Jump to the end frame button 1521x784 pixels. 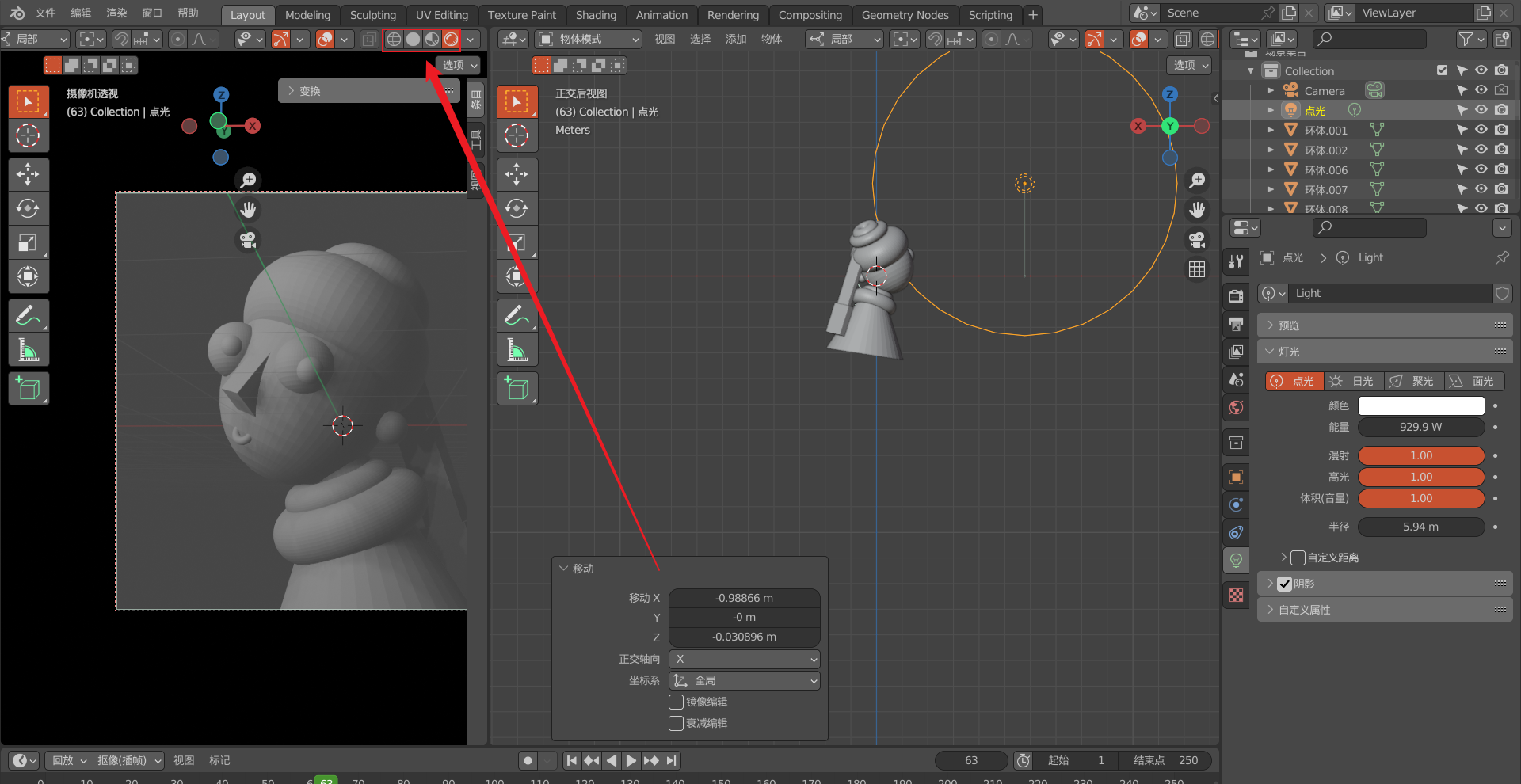(x=672, y=760)
